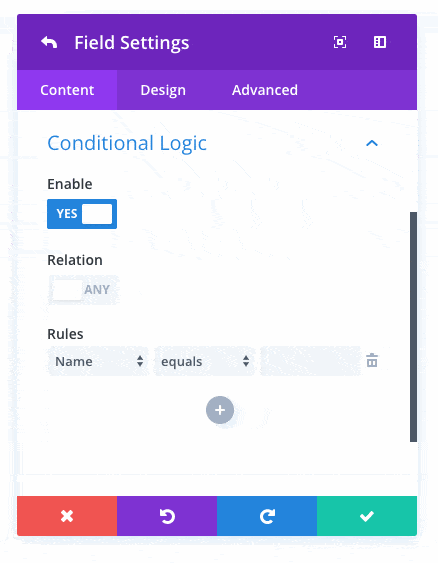Screen dimensions: 438x563
Task: Discard changes with the red X button
Action: (x=67, y=516)
